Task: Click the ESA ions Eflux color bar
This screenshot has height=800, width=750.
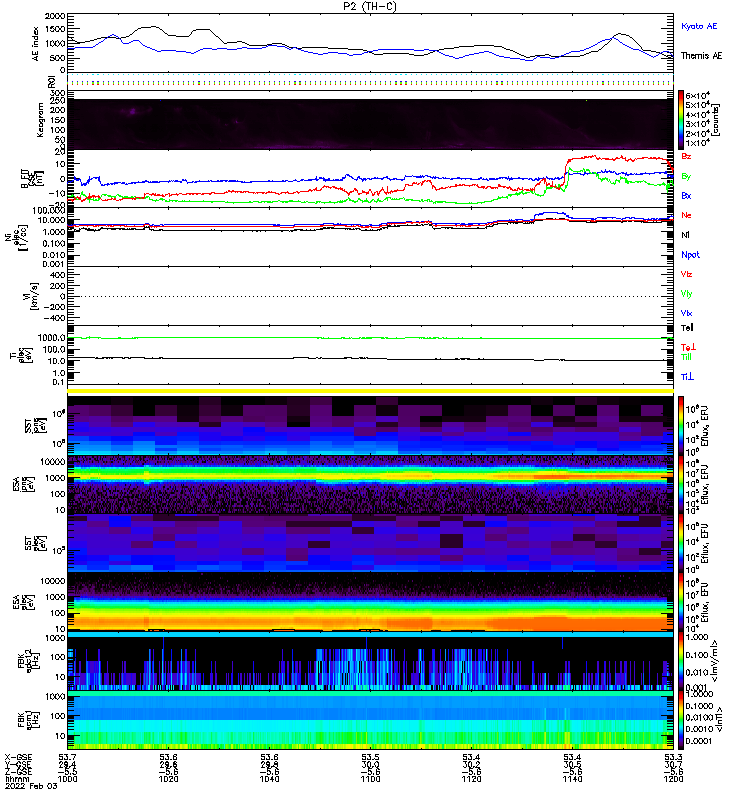Action: [x=681, y=485]
